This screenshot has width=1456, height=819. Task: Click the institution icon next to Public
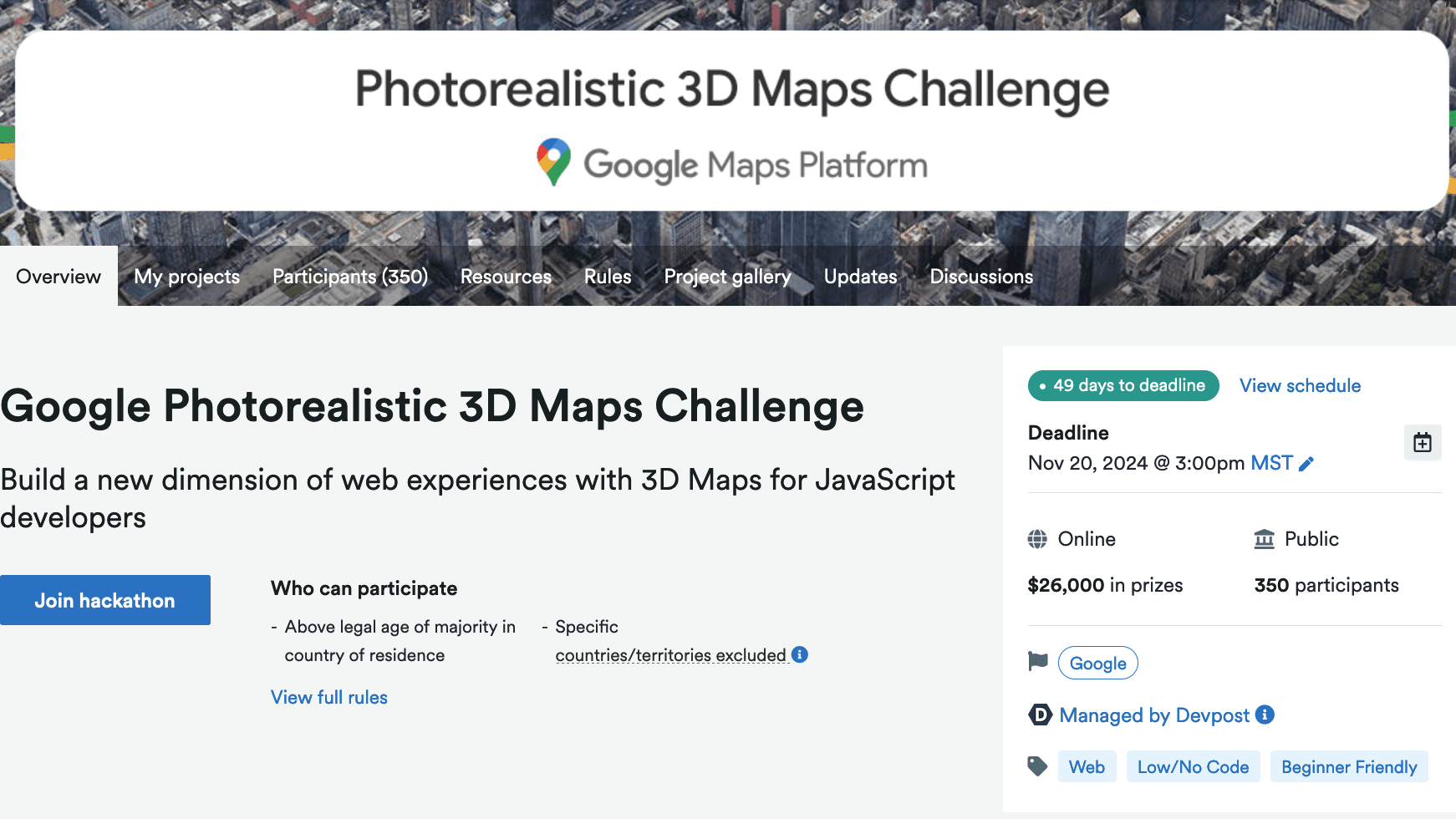tap(1264, 538)
